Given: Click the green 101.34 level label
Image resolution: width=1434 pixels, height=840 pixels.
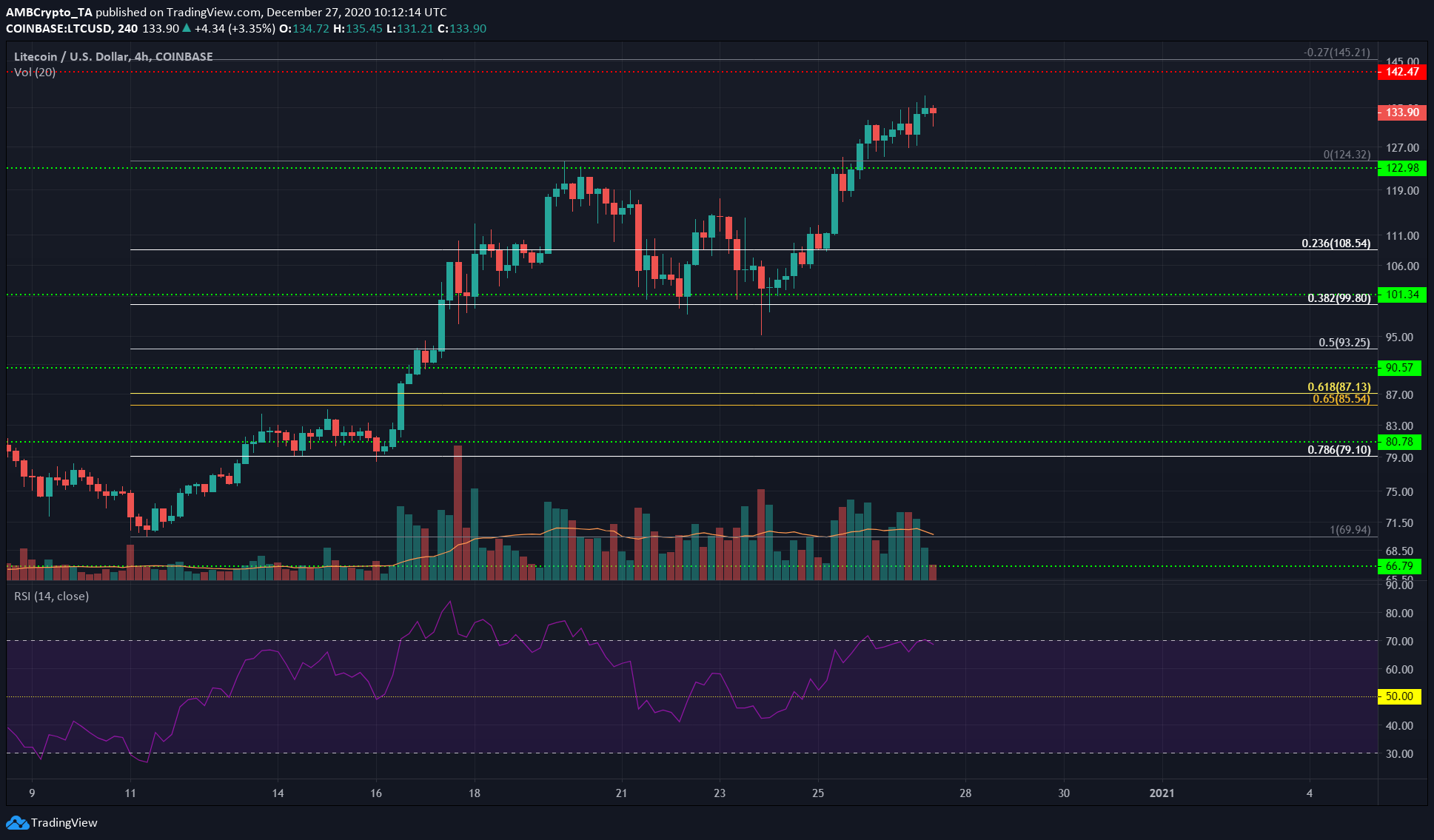Looking at the screenshot, I should [1402, 295].
